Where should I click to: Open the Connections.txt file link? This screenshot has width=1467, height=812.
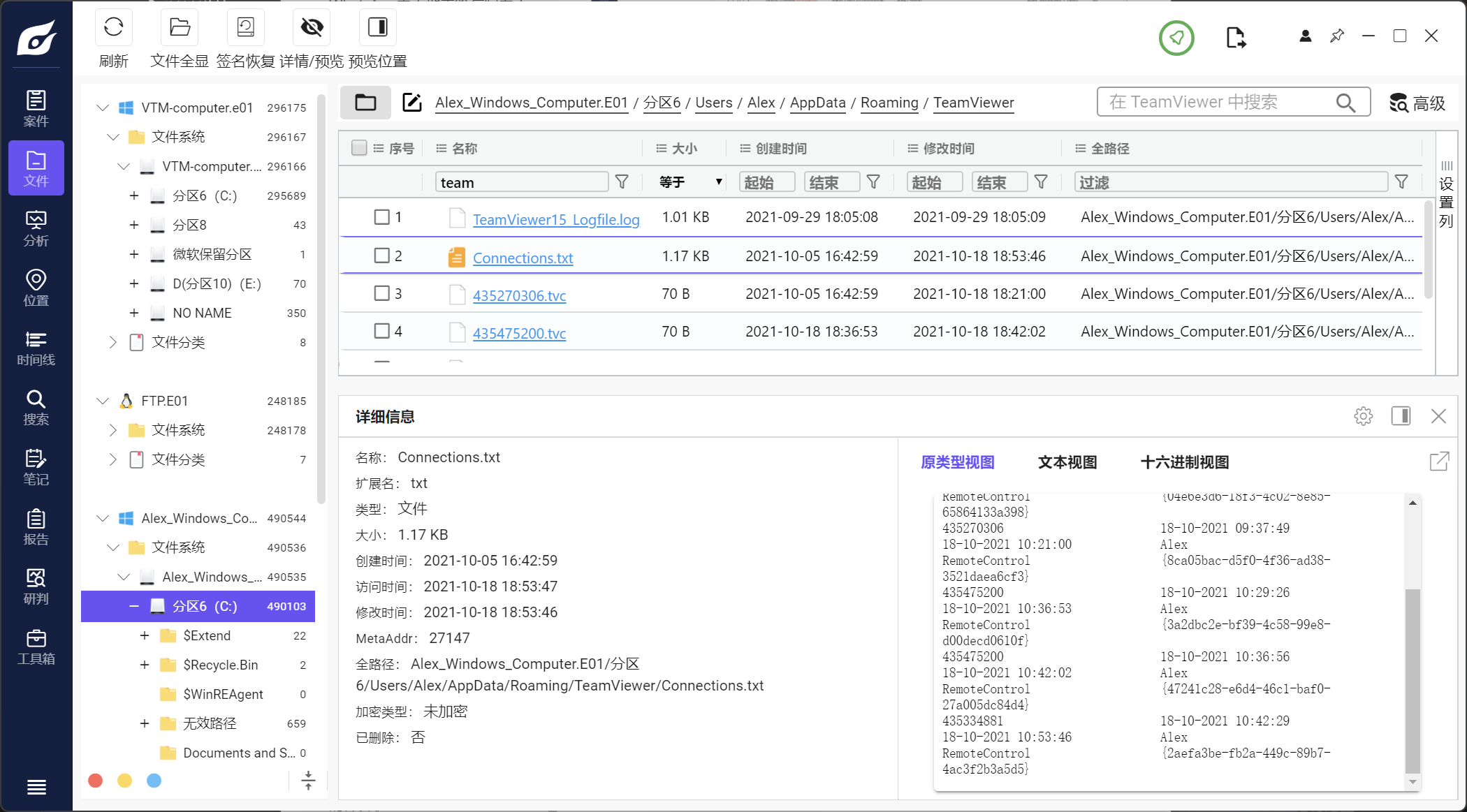click(523, 258)
